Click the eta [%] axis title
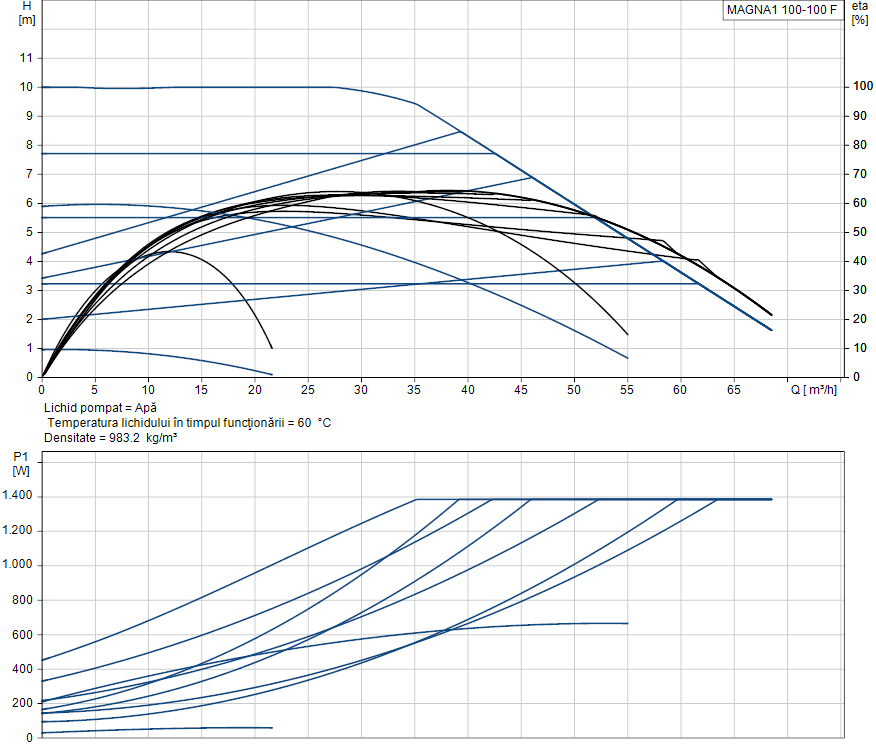Image resolution: width=876 pixels, height=755 pixels. click(x=859, y=13)
